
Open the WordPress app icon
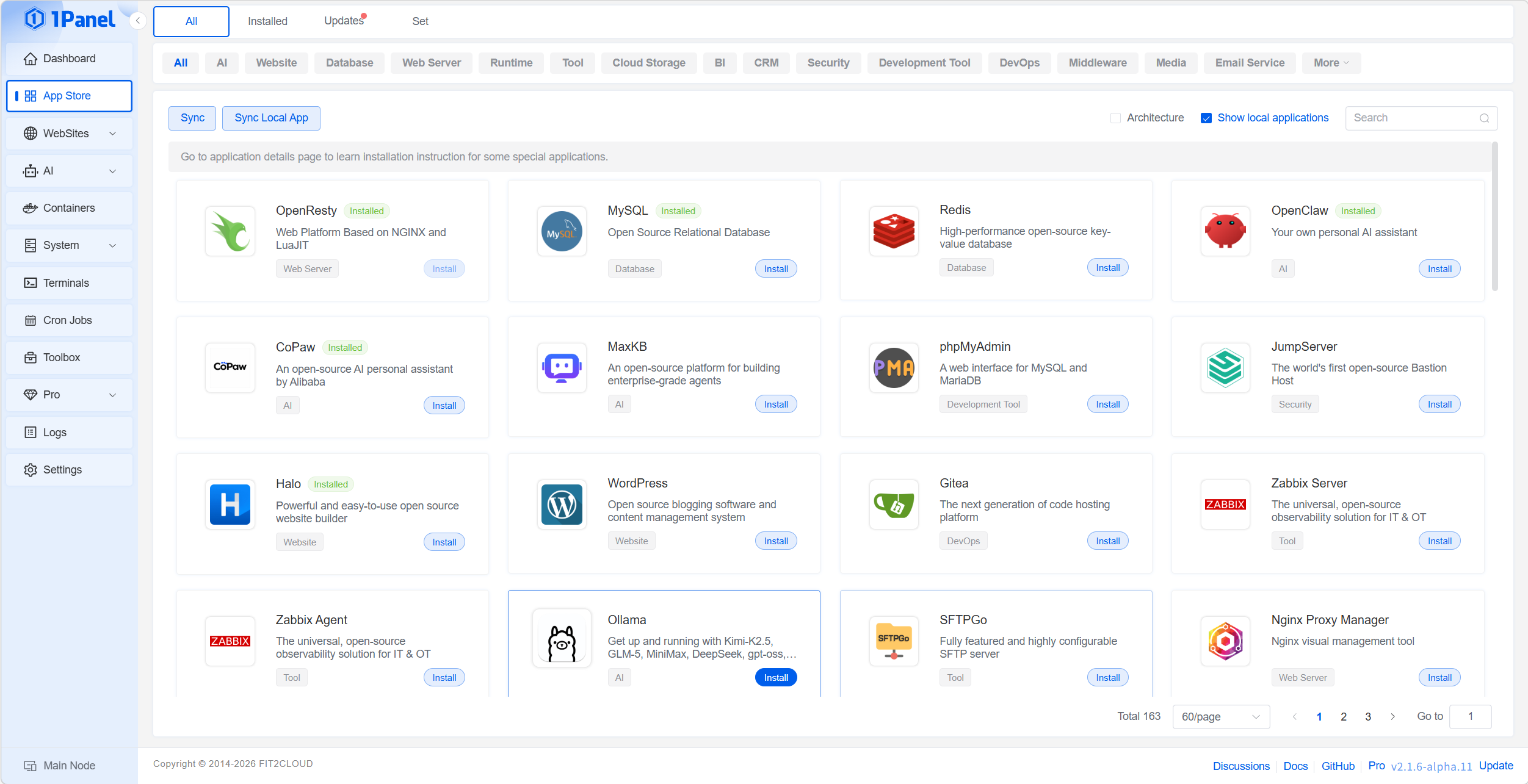[x=562, y=504]
